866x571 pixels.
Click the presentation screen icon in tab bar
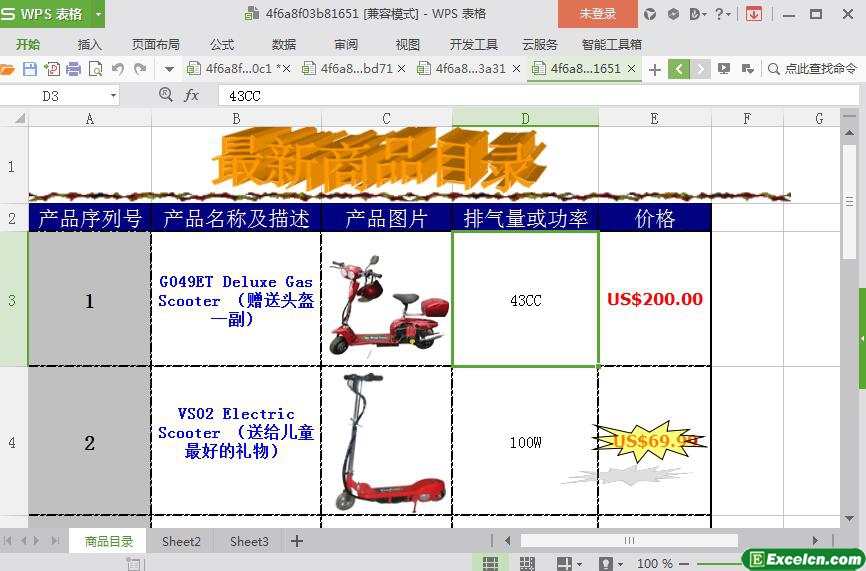tap(724, 69)
